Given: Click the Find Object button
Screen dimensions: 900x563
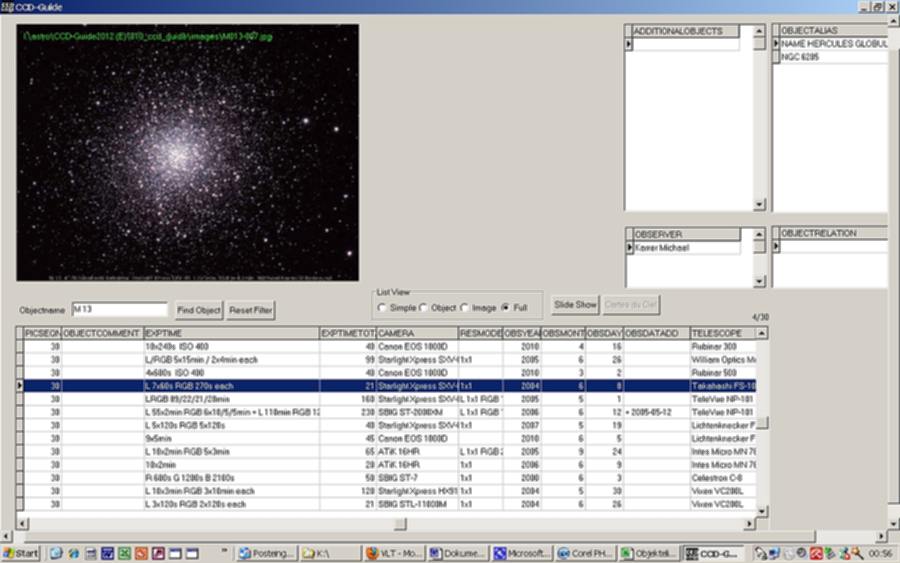Looking at the screenshot, I should 199,310.
